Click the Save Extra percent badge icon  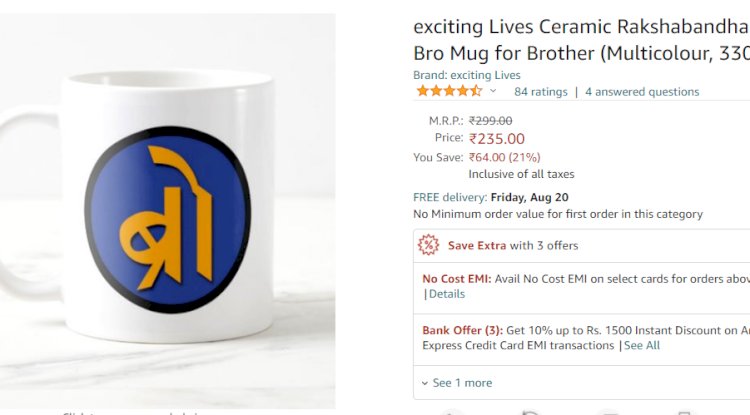(x=428, y=245)
